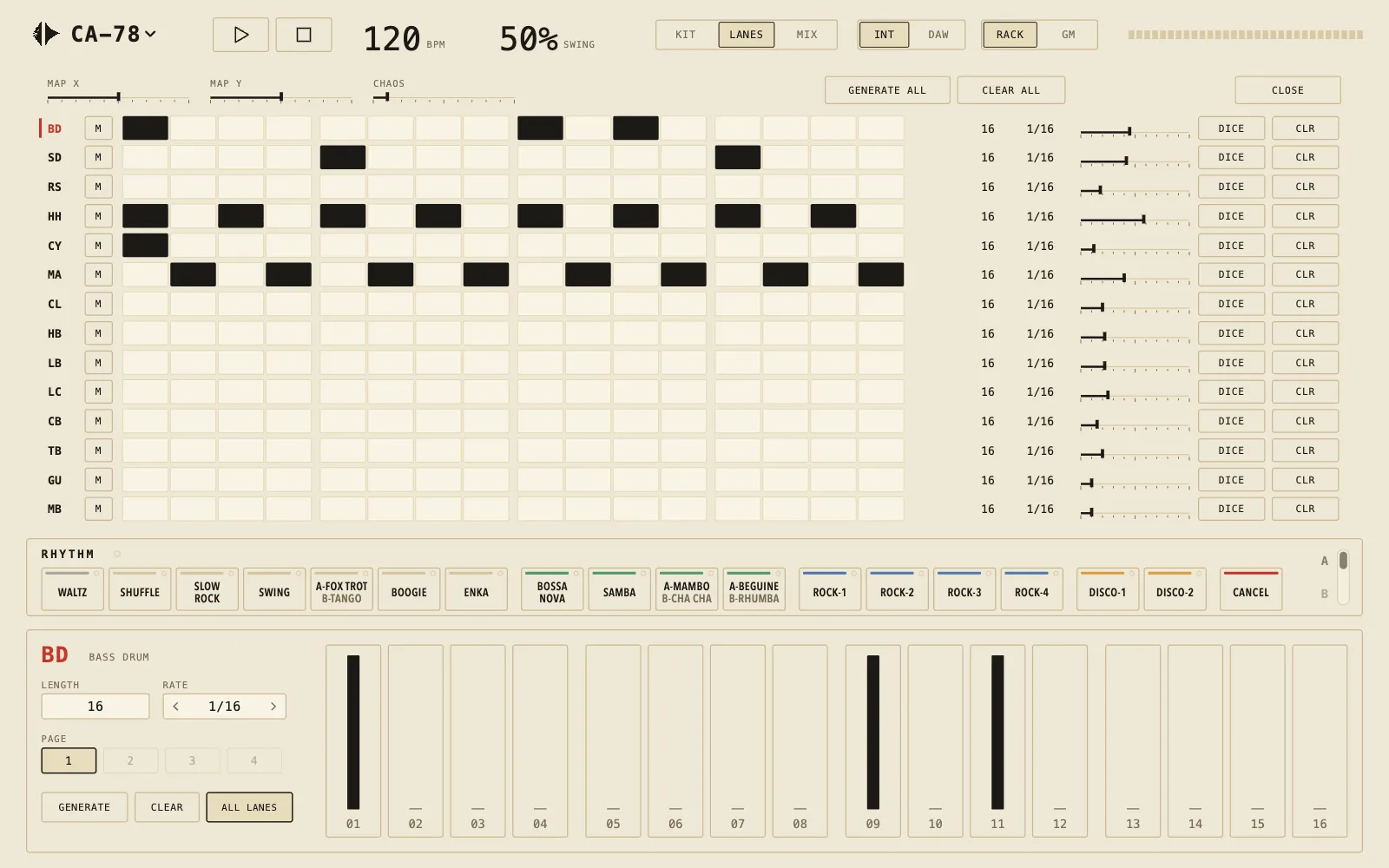The width and height of the screenshot is (1389, 868).
Task: Click Clear All button
Action: [x=1010, y=90]
